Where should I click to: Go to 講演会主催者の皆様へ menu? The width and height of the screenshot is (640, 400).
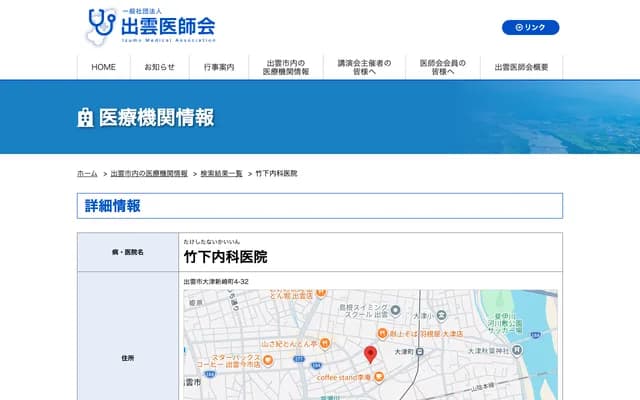tap(357, 67)
